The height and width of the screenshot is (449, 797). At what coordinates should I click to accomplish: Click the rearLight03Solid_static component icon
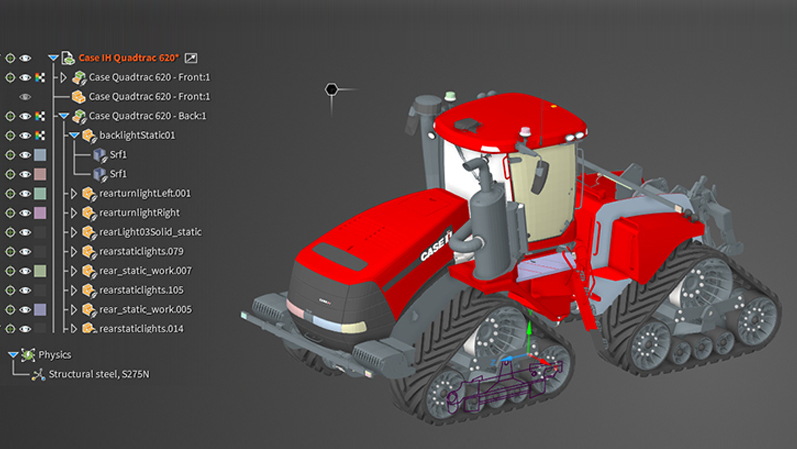[89, 232]
